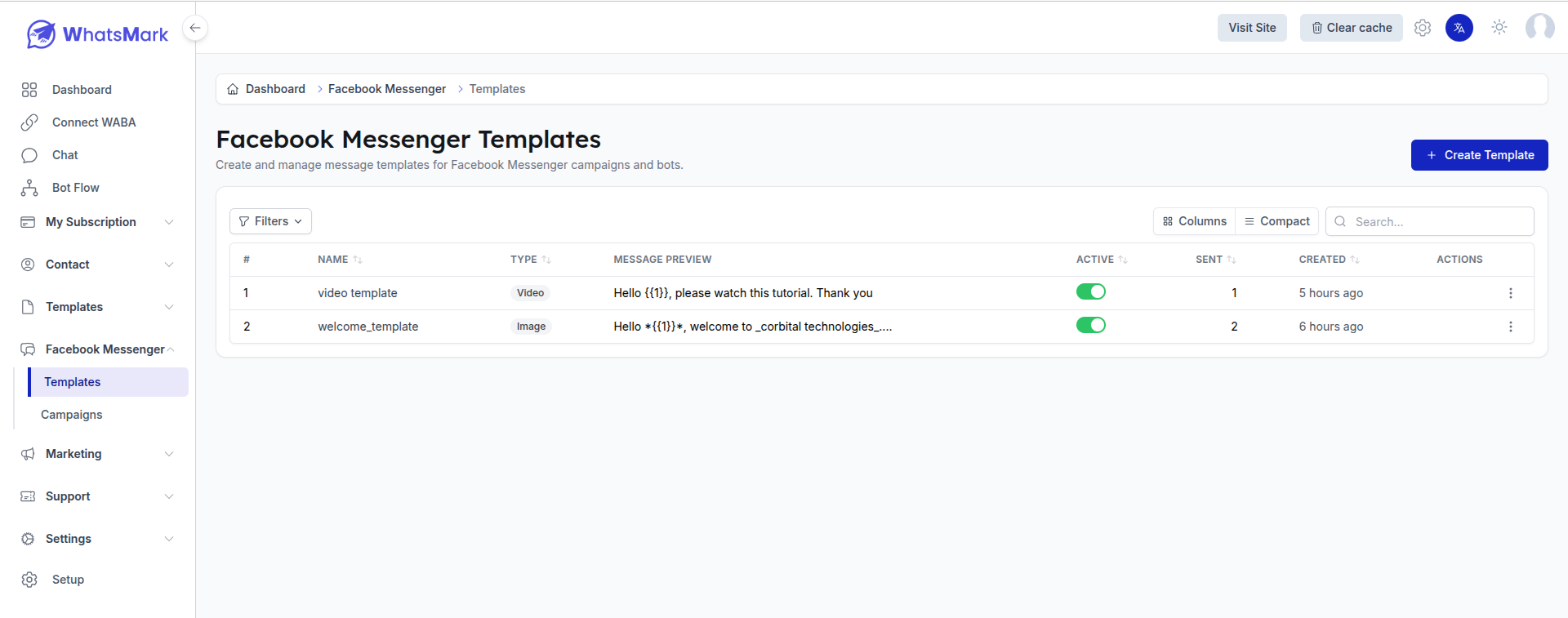This screenshot has height=618, width=1568.
Task: Open the Filters dropdown
Action: tap(270, 221)
